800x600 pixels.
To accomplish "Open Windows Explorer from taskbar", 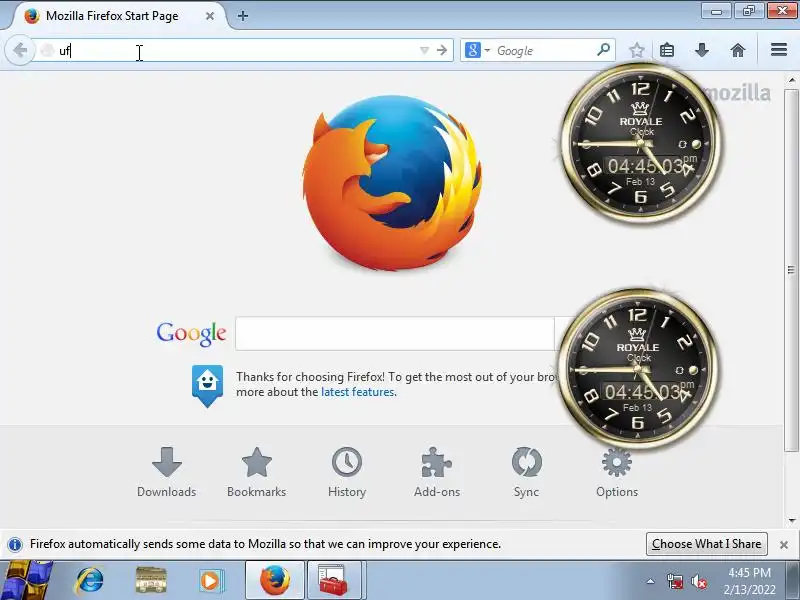I will 151,581.
